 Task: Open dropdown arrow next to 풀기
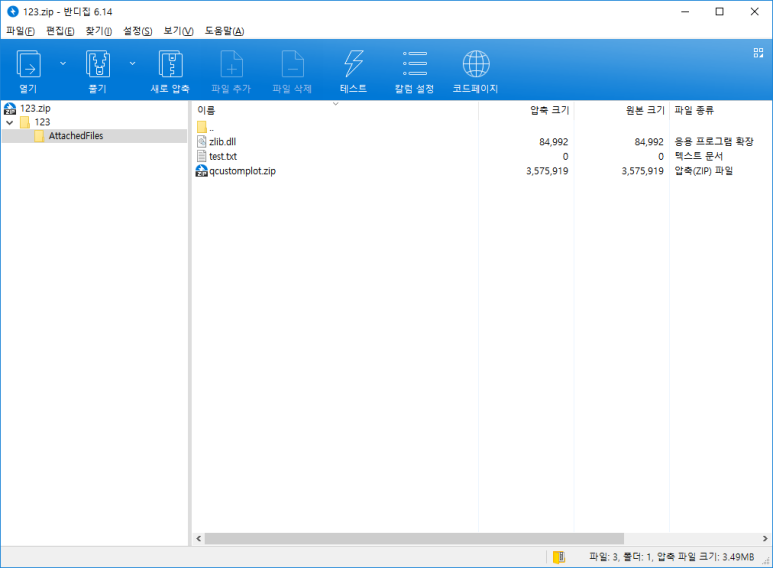coord(132,63)
